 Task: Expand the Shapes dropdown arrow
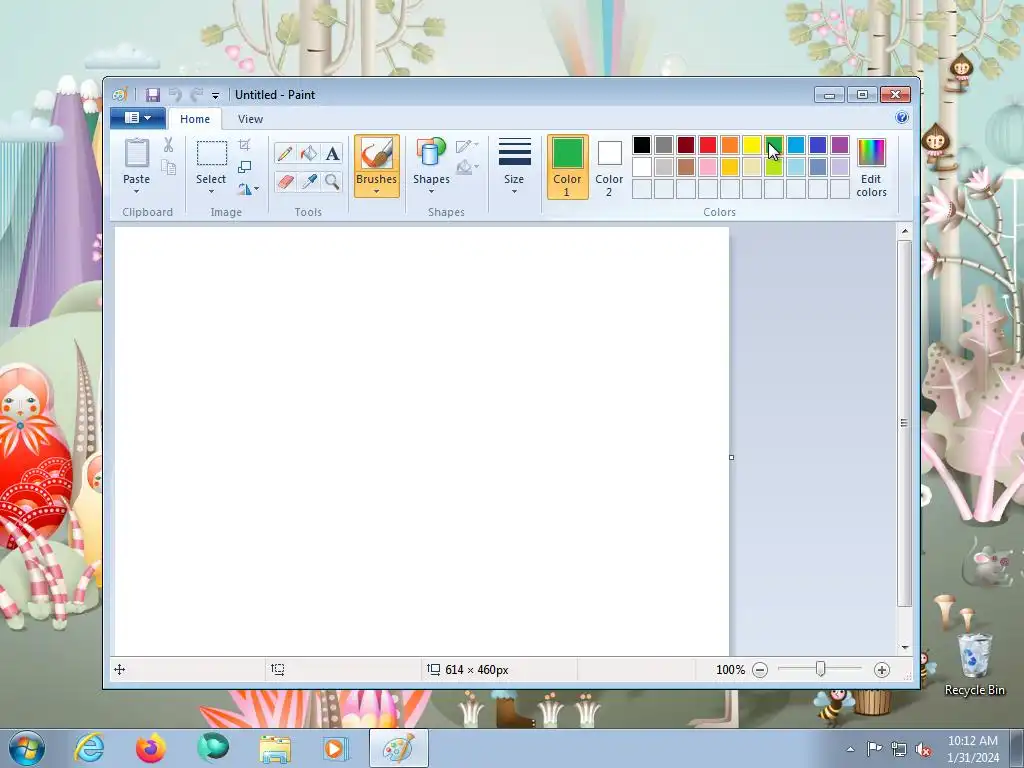[431, 191]
